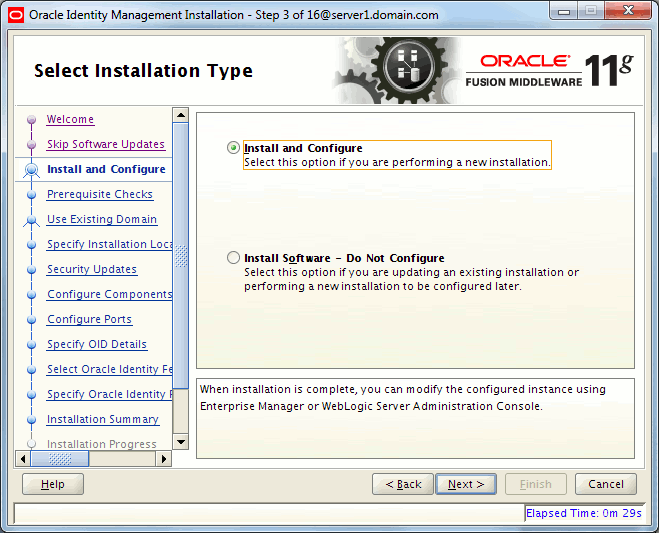Click the Skip Software Updates bullet icon
This screenshot has height=533, width=659.
[x=32, y=144]
